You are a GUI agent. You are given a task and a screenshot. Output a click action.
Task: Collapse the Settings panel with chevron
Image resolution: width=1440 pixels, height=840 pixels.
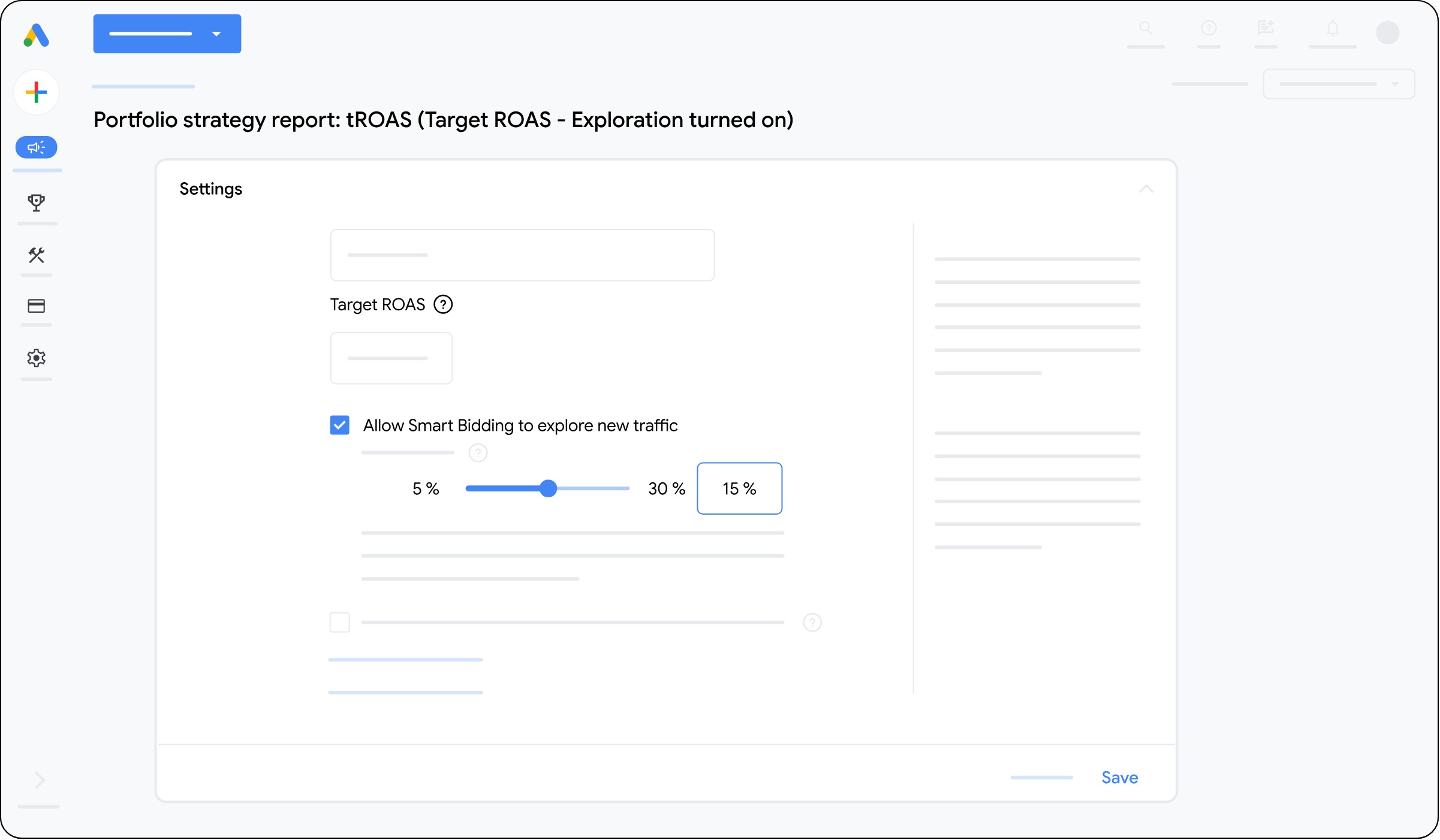(1146, 189)
